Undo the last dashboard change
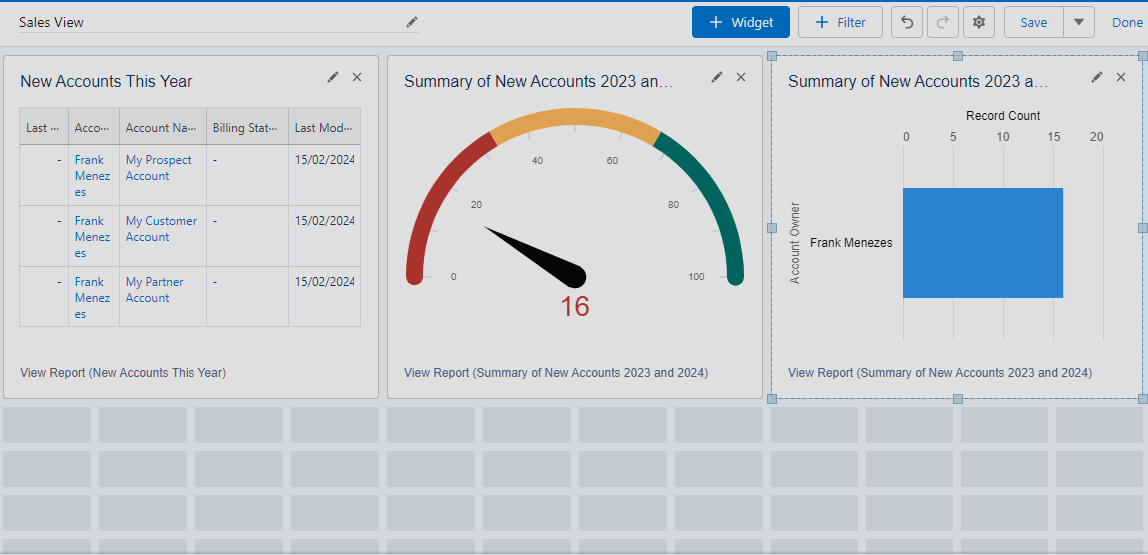The height and width of the screenshot is (555, 1148). click(x=906, y=22)
